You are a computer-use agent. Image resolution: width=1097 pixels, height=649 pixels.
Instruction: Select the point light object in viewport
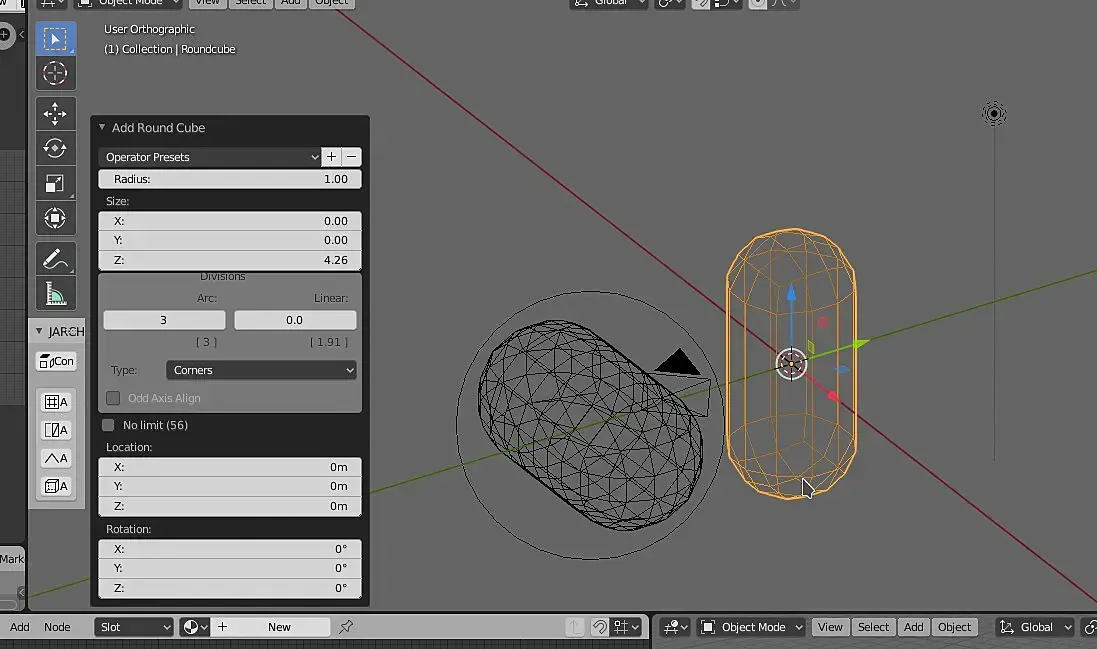(x=993, y=113)
